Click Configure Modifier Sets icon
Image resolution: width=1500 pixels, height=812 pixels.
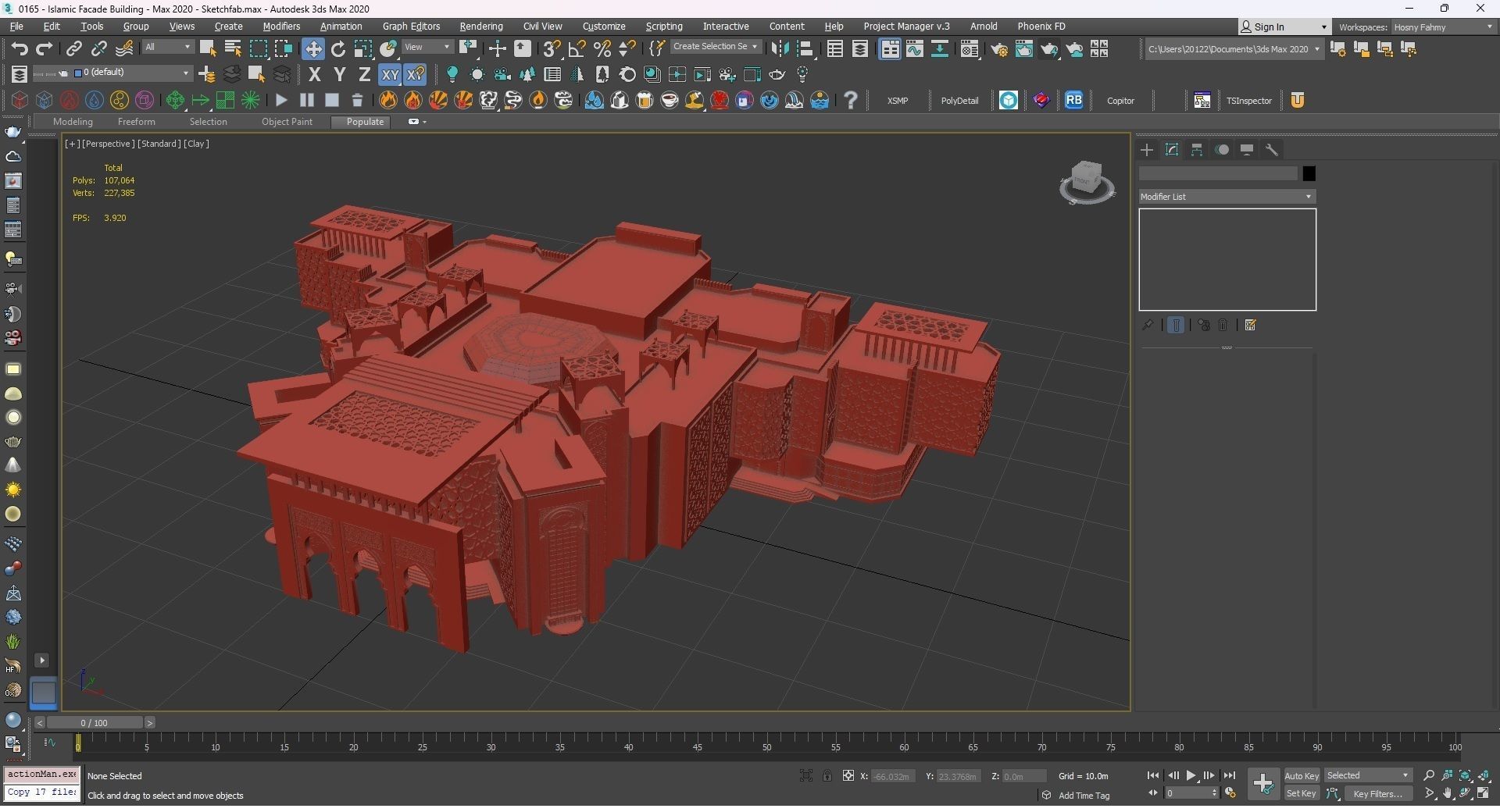pos(1250,325)
